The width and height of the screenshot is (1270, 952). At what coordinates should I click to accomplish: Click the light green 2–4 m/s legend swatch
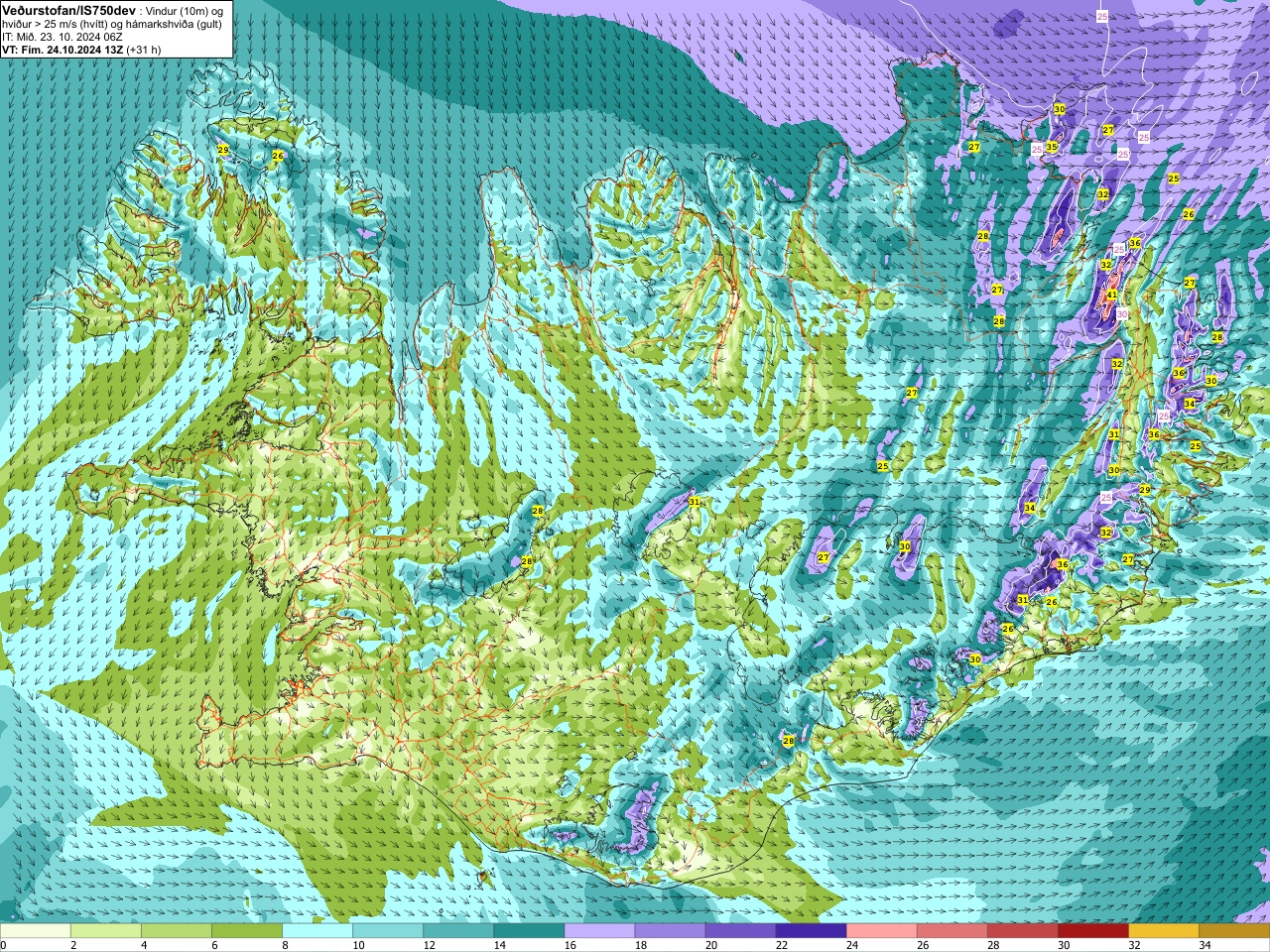tap(106, 931)
